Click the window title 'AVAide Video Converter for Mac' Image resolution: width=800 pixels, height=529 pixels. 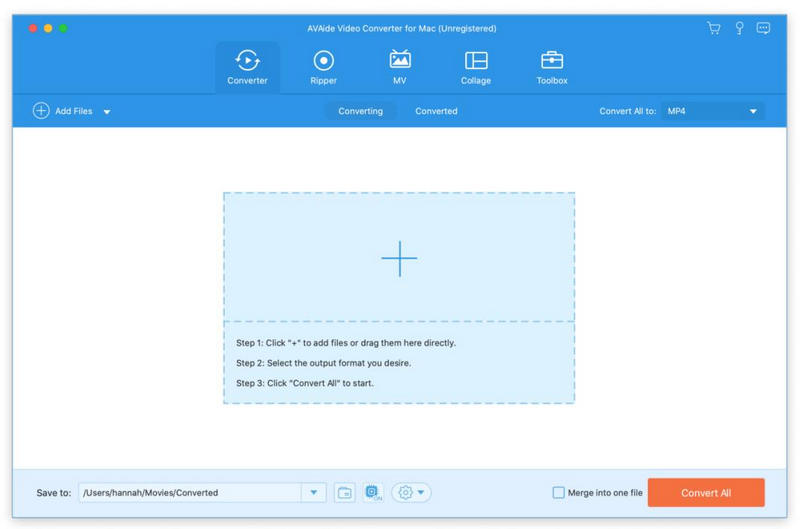coord(402,29)
